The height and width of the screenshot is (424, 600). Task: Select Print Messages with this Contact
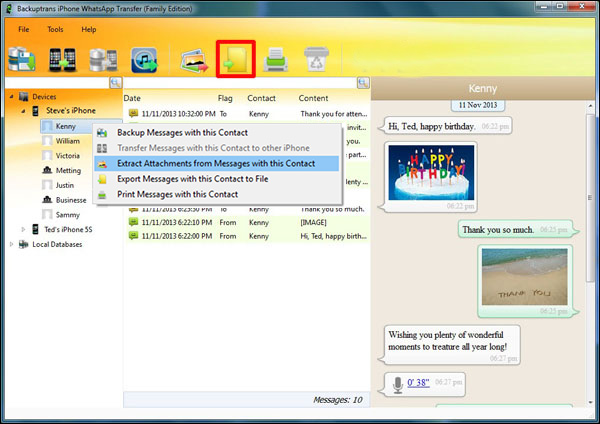tap(177, 193)
